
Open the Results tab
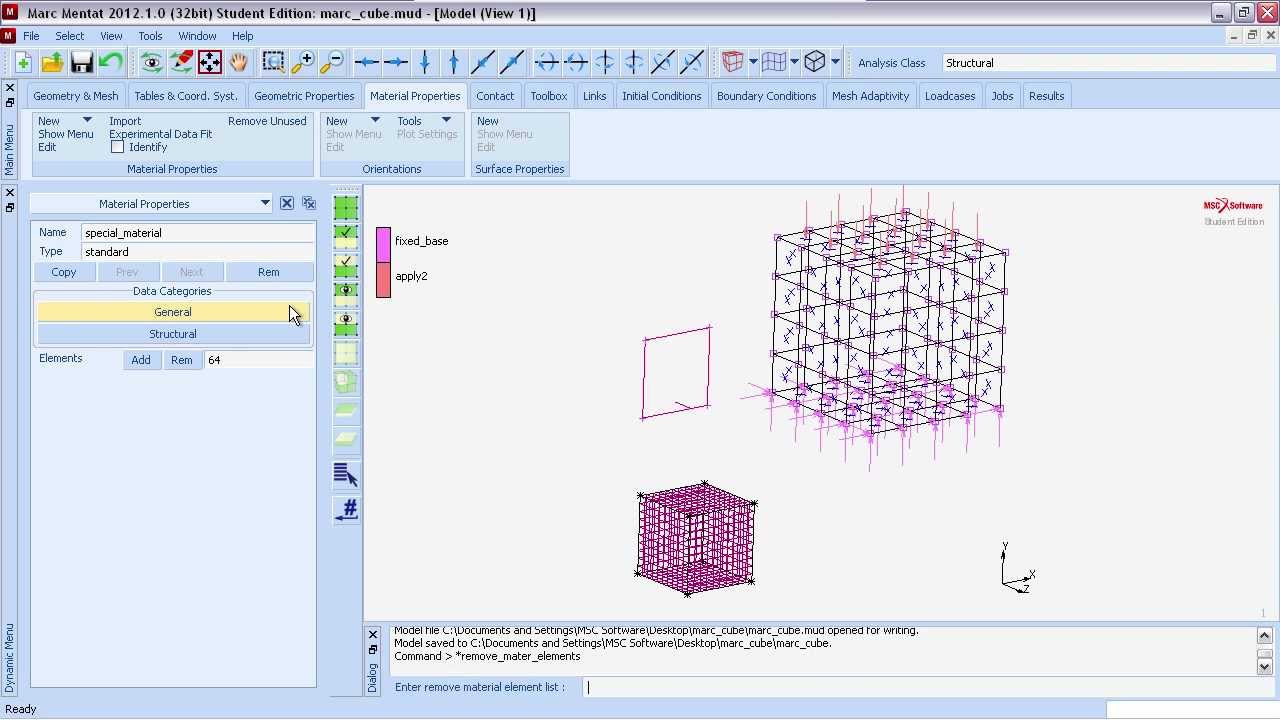click(x=1046, y=96)
